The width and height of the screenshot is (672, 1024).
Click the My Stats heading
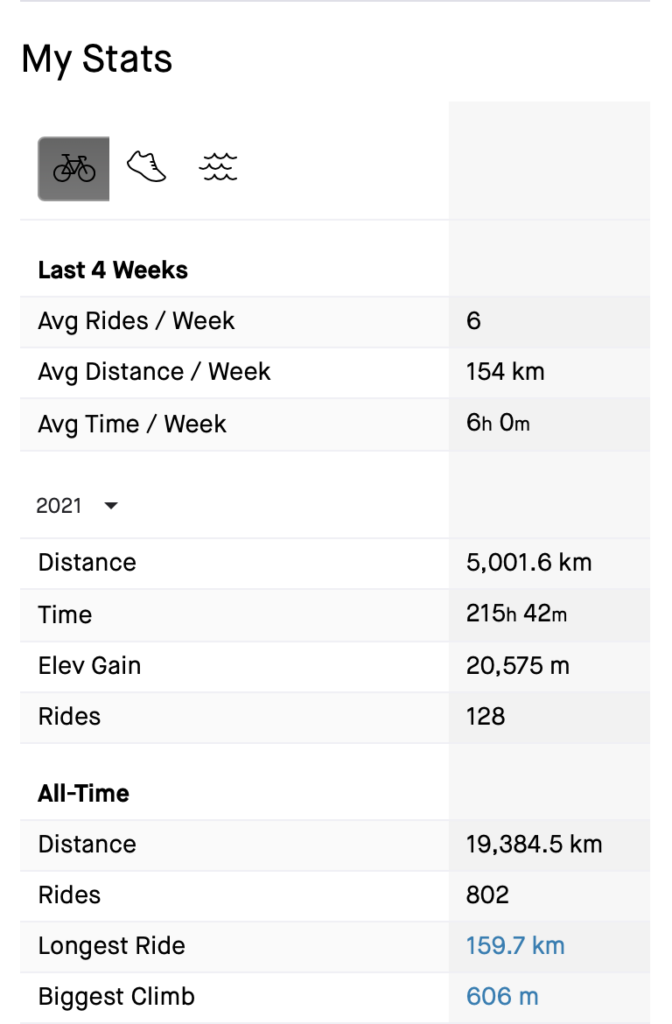97,59
